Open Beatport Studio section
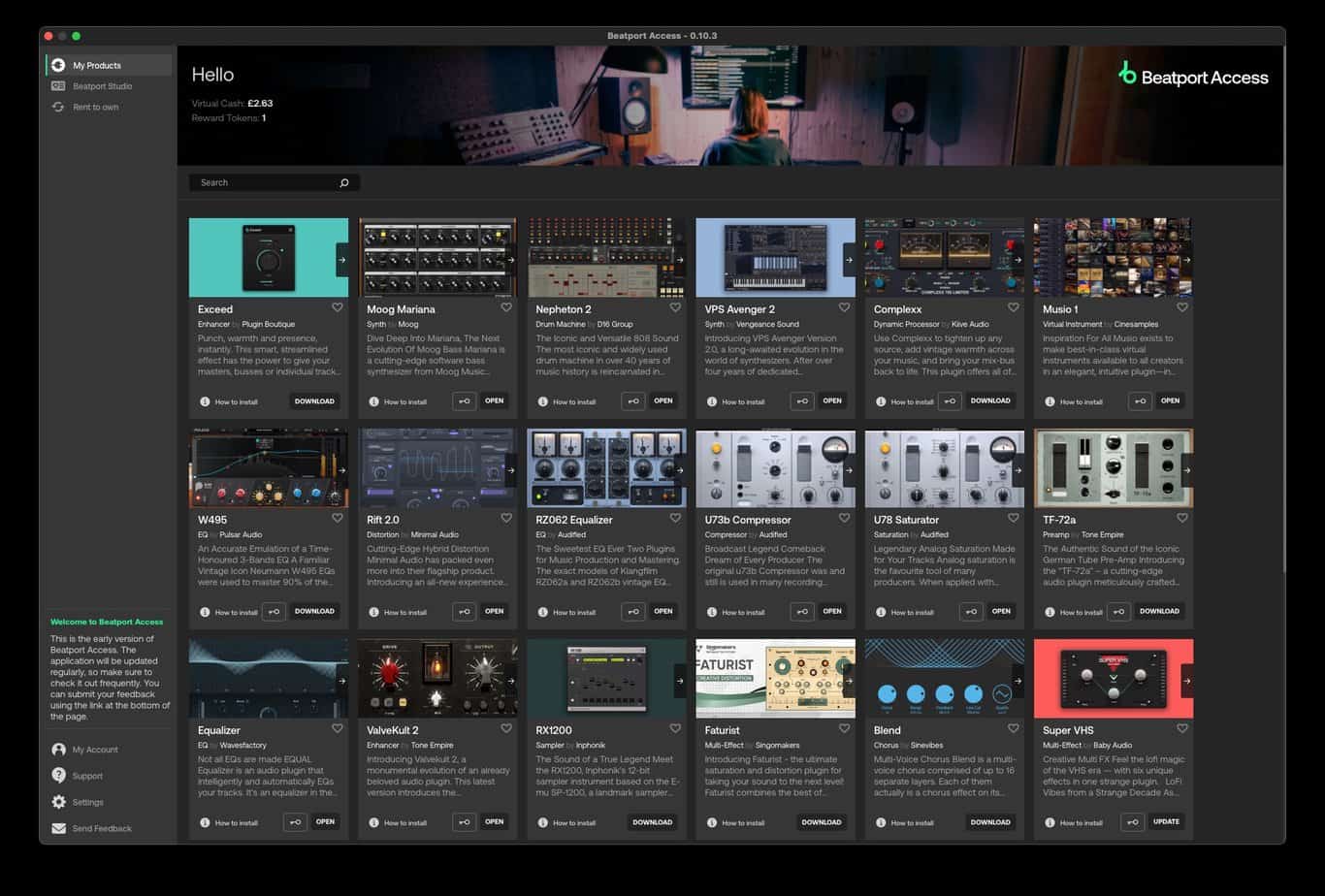 click(109, 86)
